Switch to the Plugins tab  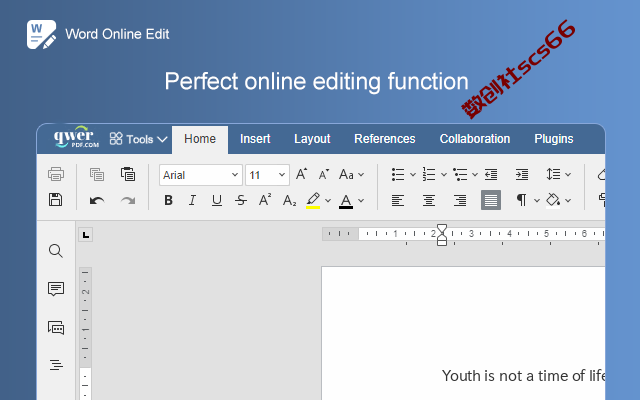point(553,139)
